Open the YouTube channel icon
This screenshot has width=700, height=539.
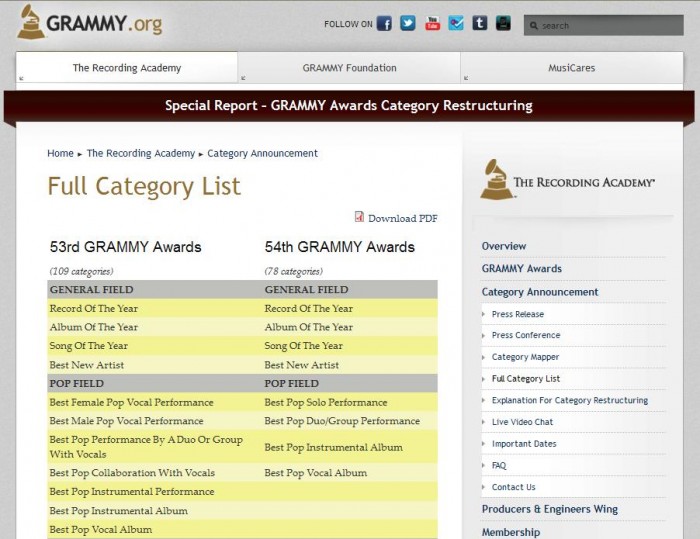432,23
